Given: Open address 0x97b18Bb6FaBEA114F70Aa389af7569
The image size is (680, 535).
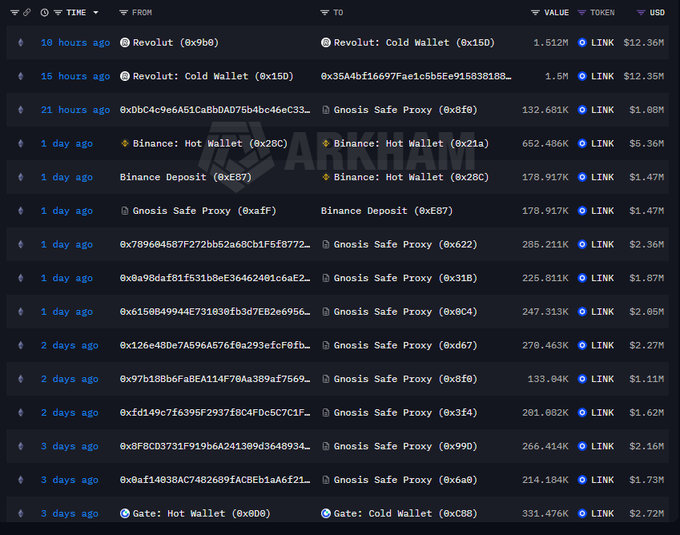Looking at the screenshot, I should point(215,379).
